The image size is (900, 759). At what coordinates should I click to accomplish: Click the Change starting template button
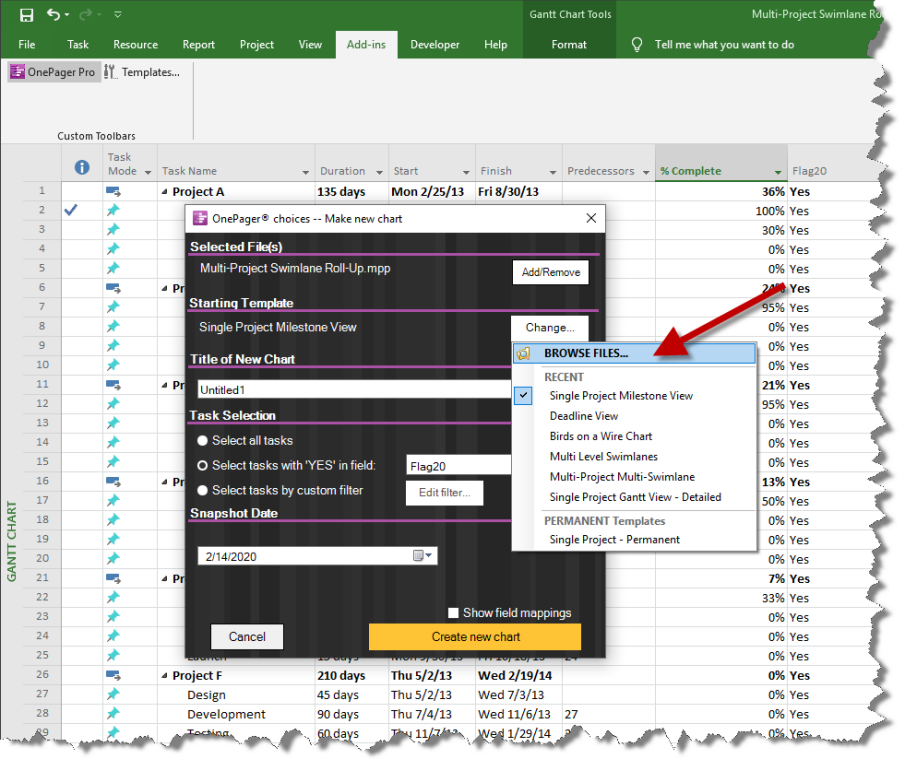[x=550, y=327]
